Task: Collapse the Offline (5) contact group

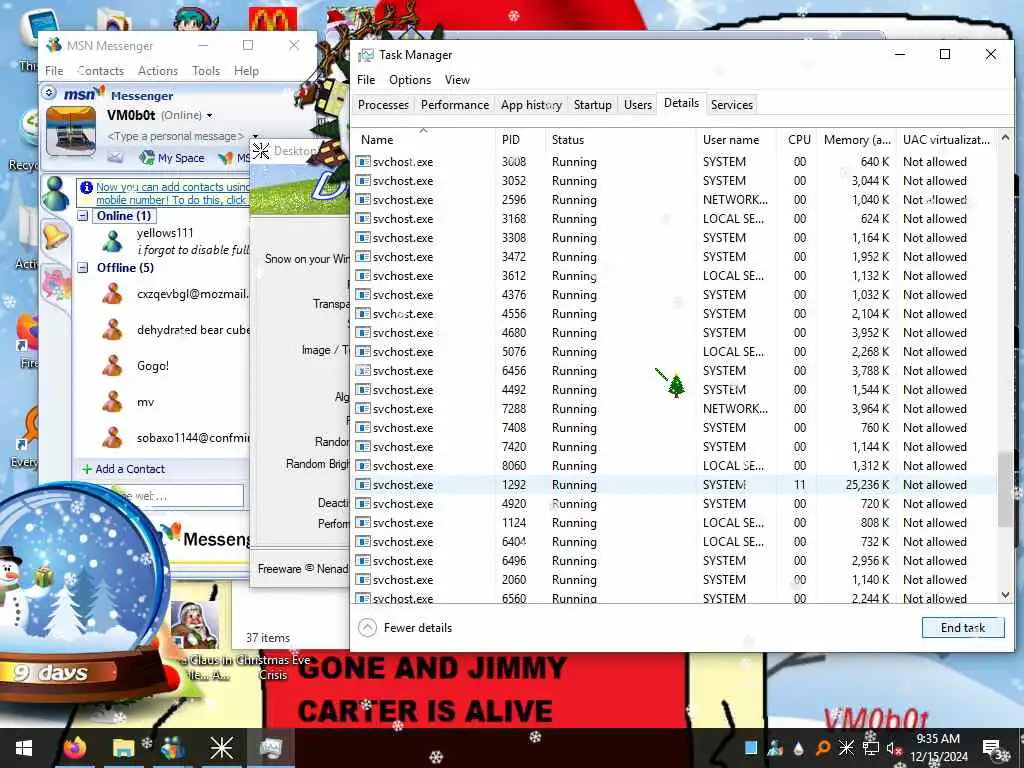Action: pyautogui.click(x=83, y=267)
